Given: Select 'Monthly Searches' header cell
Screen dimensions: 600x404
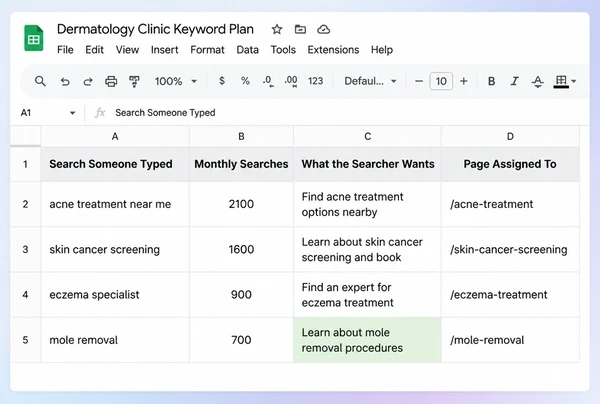Looking at the screenshot, I should [x=241, y=164].
